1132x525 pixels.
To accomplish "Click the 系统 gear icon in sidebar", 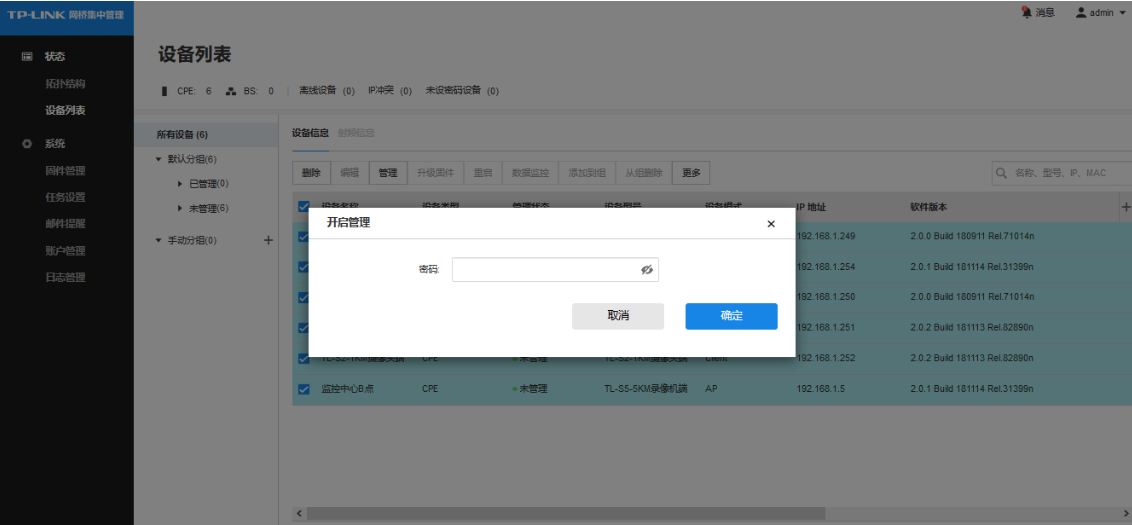I will pos(27,144).
